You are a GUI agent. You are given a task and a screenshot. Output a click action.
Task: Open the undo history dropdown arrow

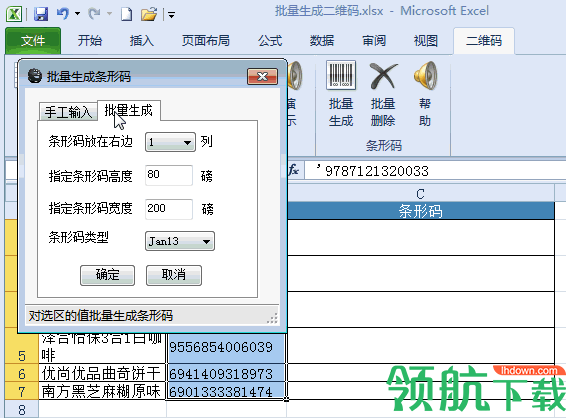point(77,14)
